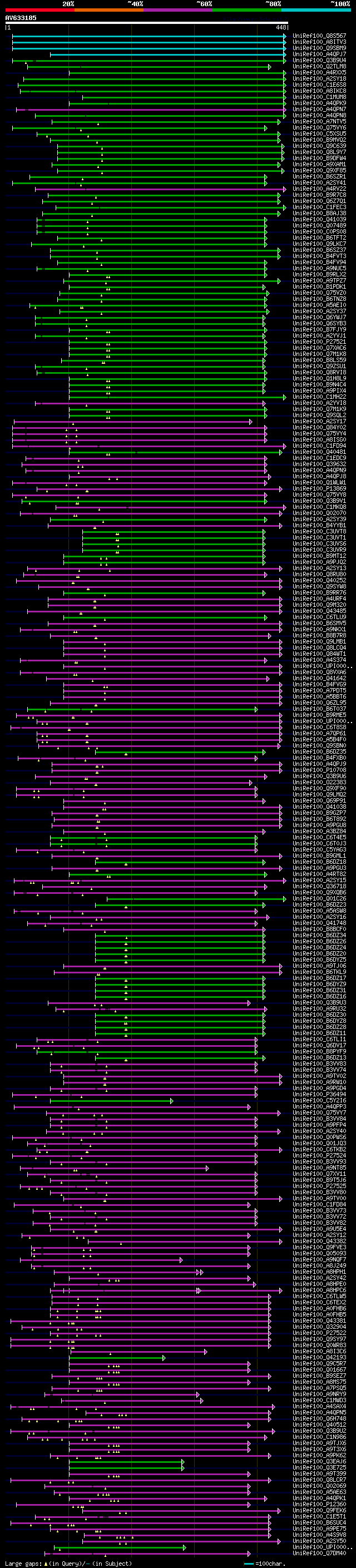This screenshot has width=356, height=1568.
Task: Open the UniRef100_Q9SBM9 hit link
Action: [319, 48]
